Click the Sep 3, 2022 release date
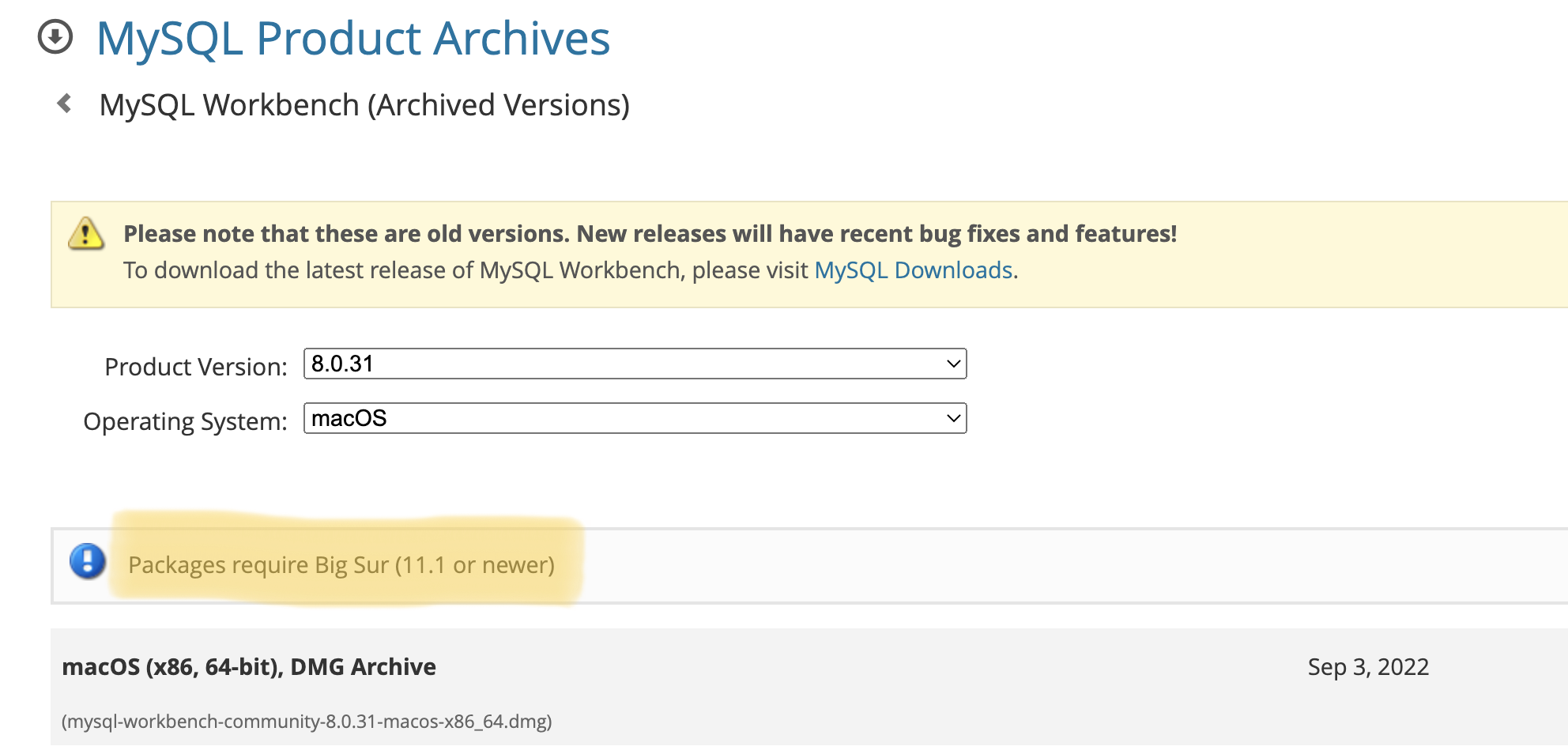This screenshot has height=754, width=1568. pyautogui.click(x=1368, y=667)
